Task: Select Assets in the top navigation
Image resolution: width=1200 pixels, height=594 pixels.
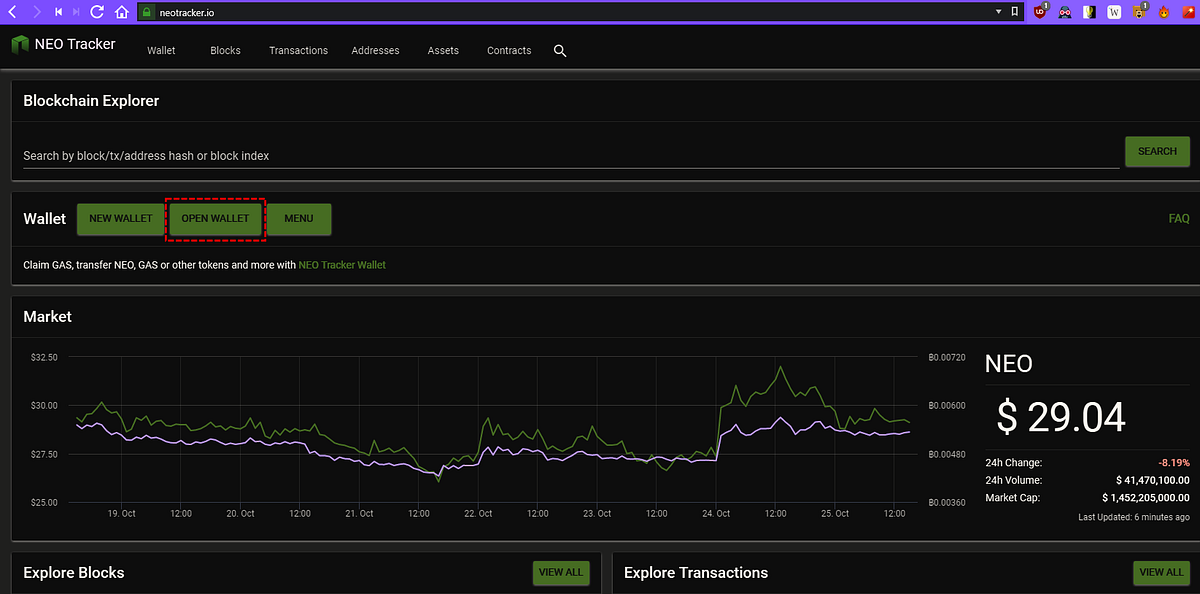Action: [443, 50]
